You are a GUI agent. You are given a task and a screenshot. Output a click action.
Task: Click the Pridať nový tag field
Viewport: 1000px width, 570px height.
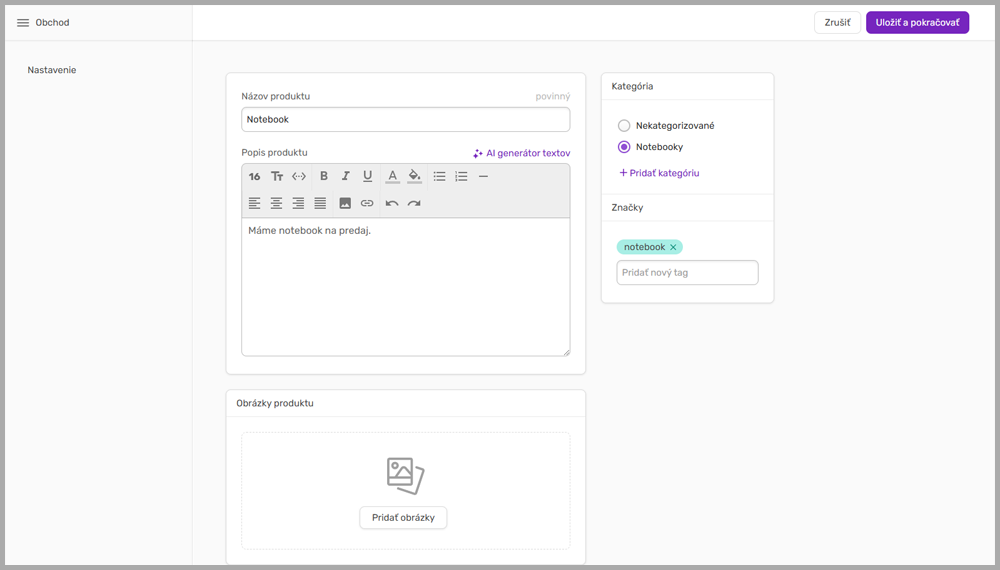687,272
